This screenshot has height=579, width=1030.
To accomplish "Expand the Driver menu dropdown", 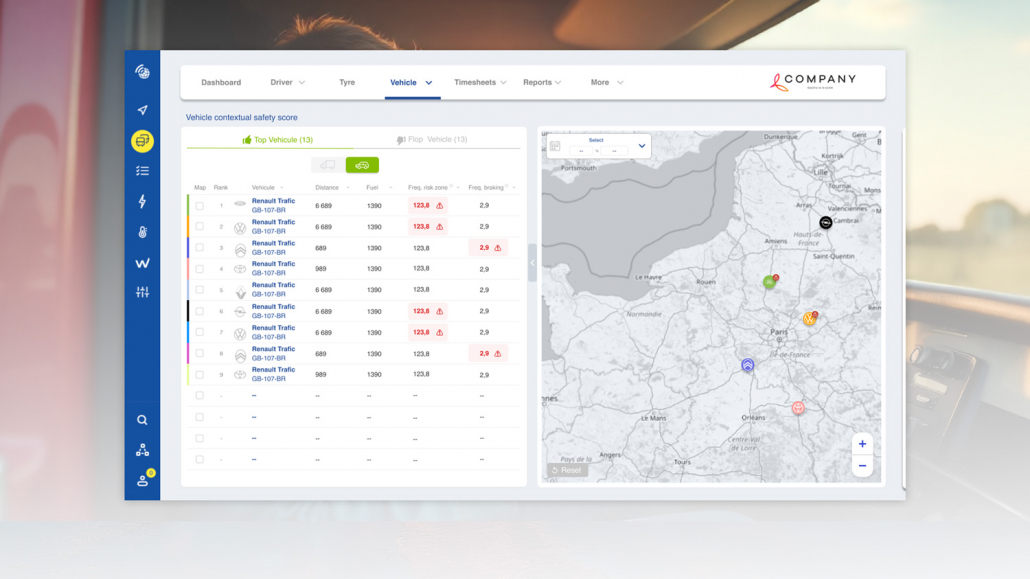I will pyautogui.click(x=287, y=83).
